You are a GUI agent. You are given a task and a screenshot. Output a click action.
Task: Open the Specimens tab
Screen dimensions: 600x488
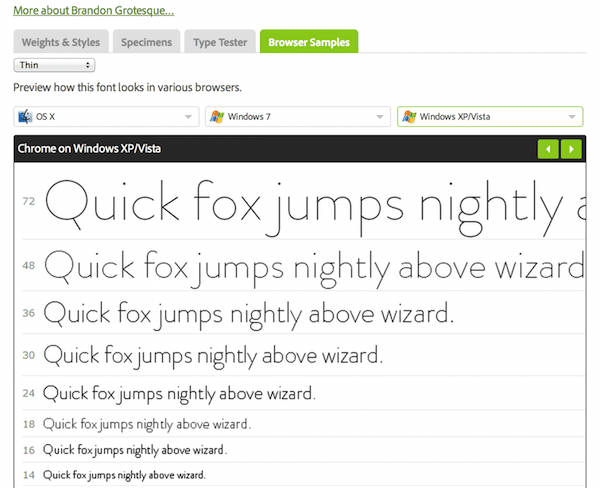147,41
